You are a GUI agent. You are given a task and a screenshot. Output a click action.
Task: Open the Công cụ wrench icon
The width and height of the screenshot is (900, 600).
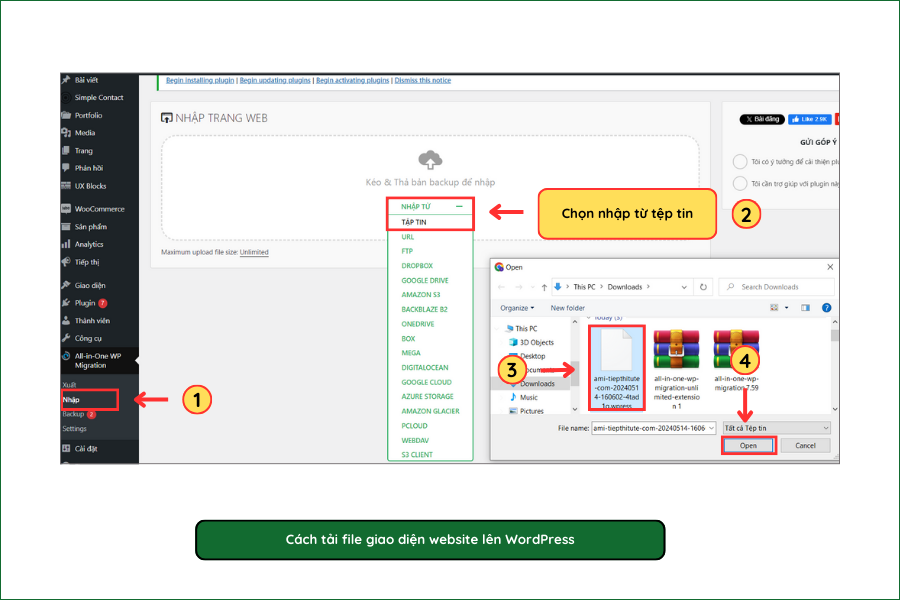click(x=66, y=338)
